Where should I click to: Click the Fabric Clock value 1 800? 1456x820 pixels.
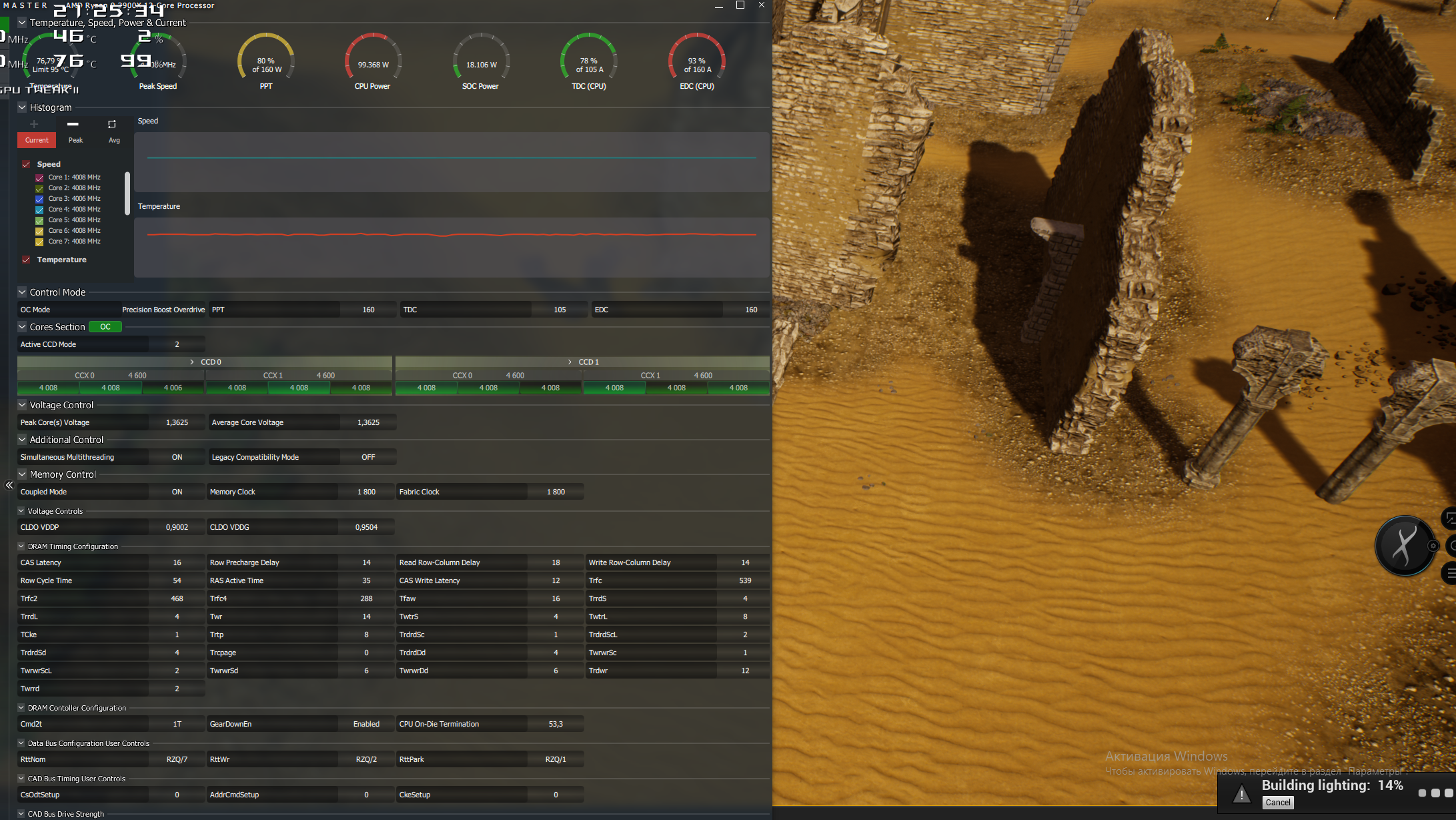[x=556, y=492]
